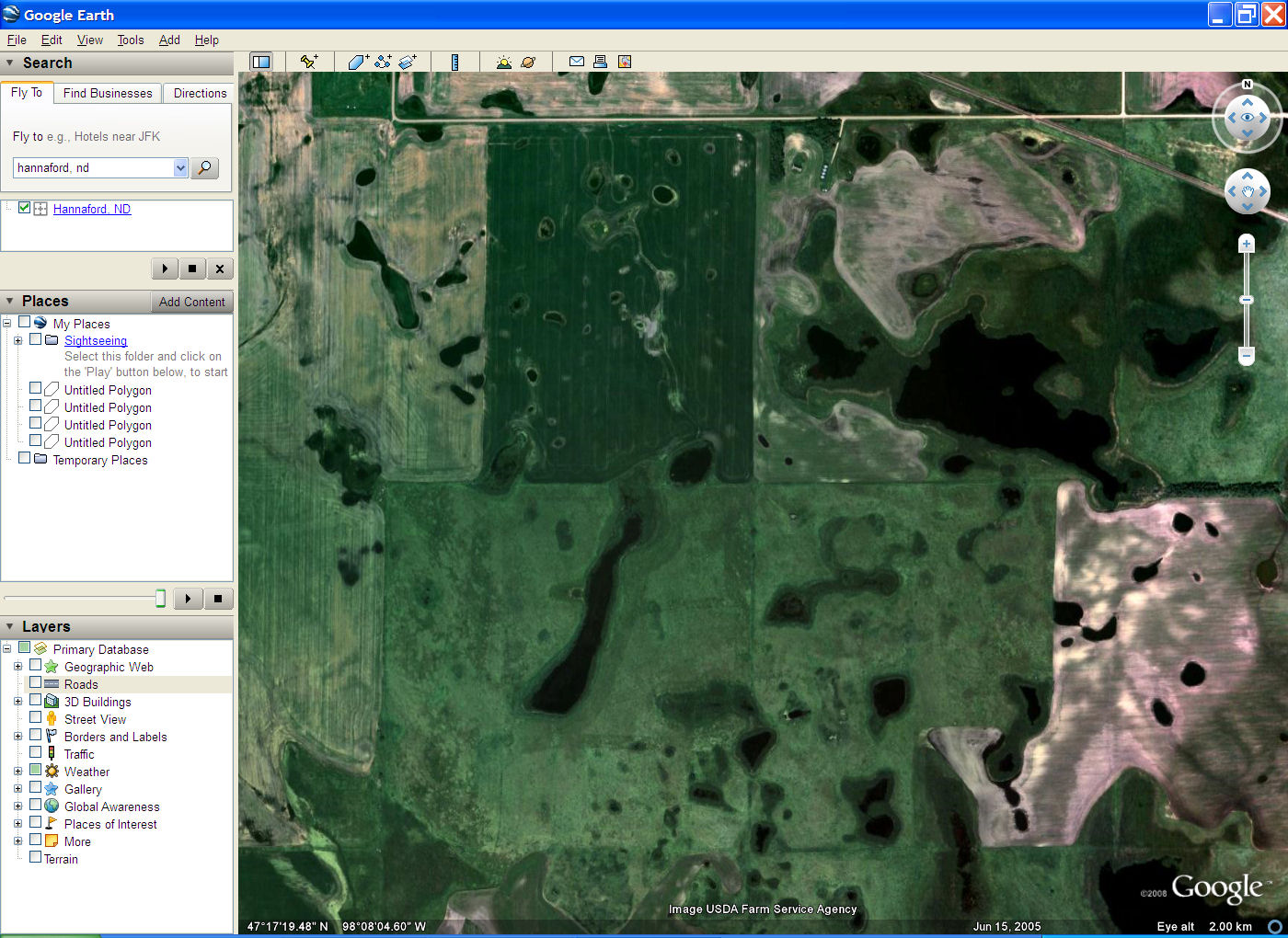Switch to the Directions tab
The width and height of the screenshot is (1288, 938).
pos(200,93)
